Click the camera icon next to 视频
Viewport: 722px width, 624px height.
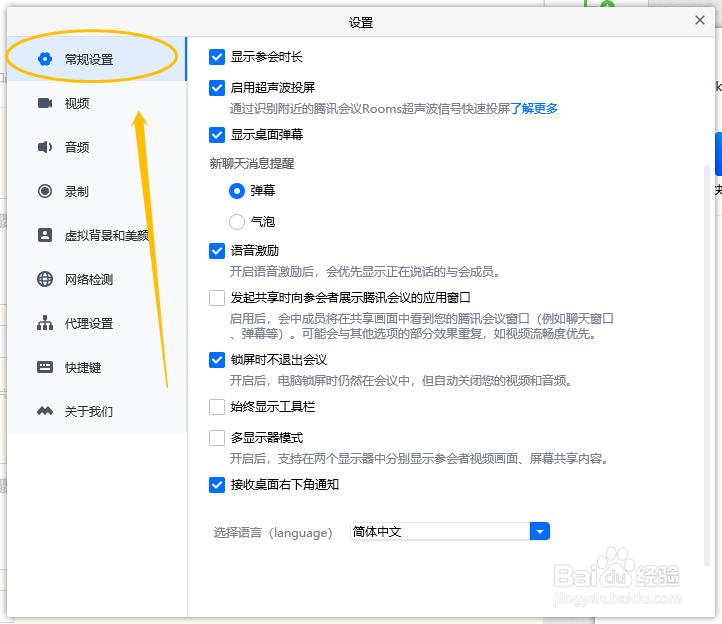click(x=45, y=103)
